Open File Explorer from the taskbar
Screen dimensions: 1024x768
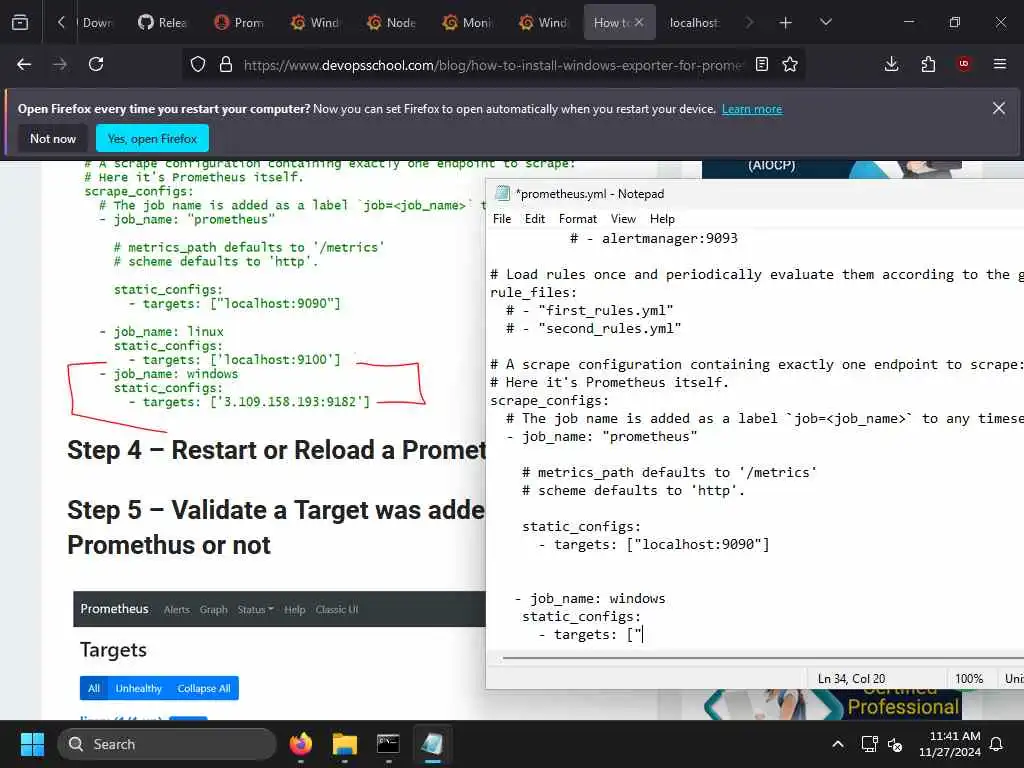345,744
